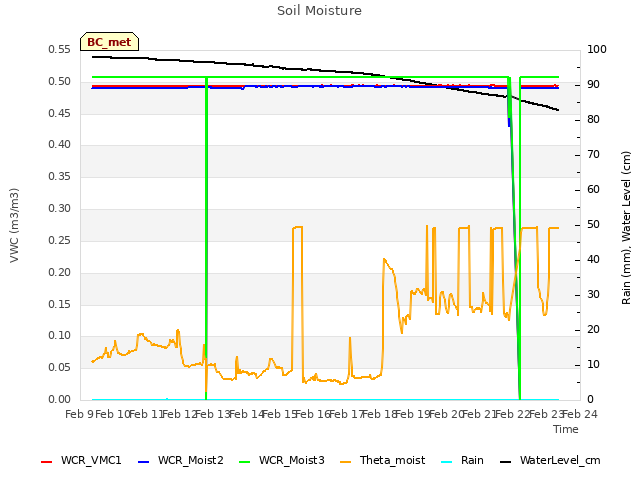Click the 10 right axis tick
Viewport: 640px width, 480px height.
593,364
